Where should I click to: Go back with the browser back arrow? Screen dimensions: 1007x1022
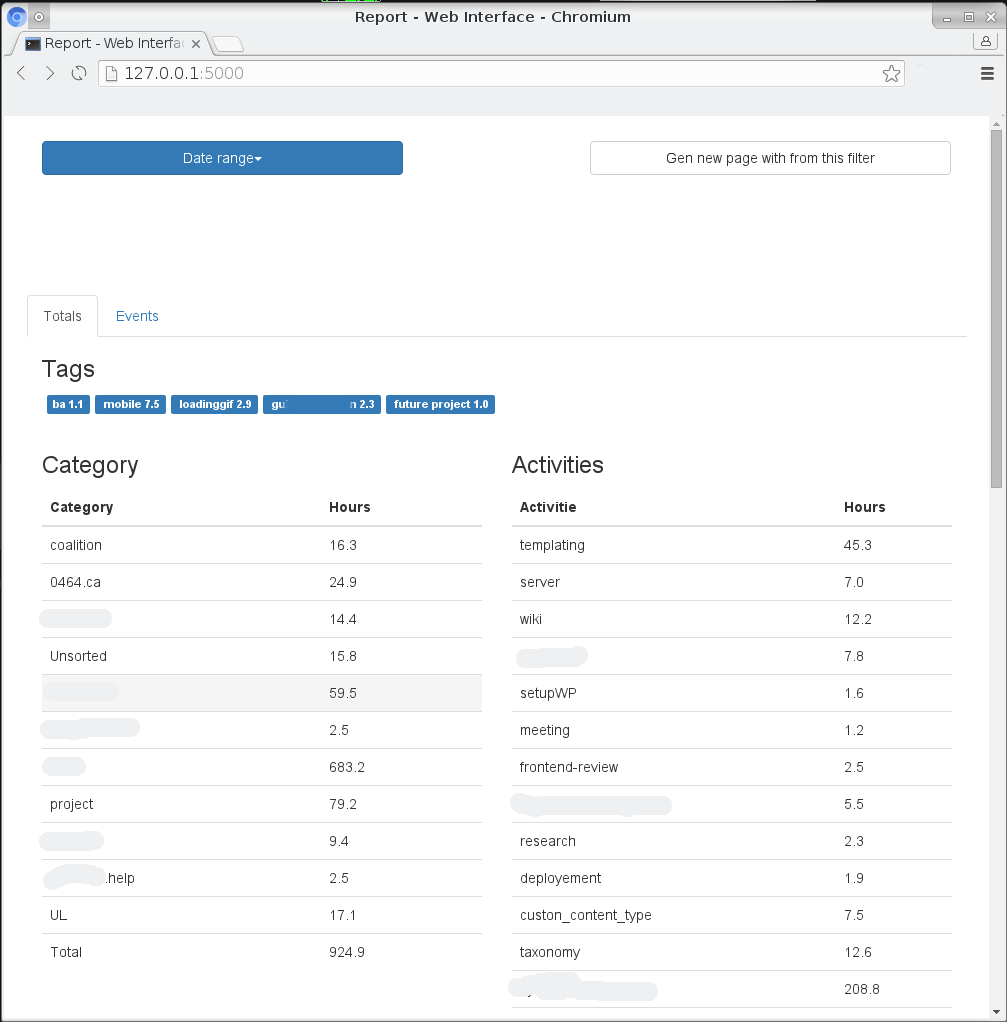point(21,73)
